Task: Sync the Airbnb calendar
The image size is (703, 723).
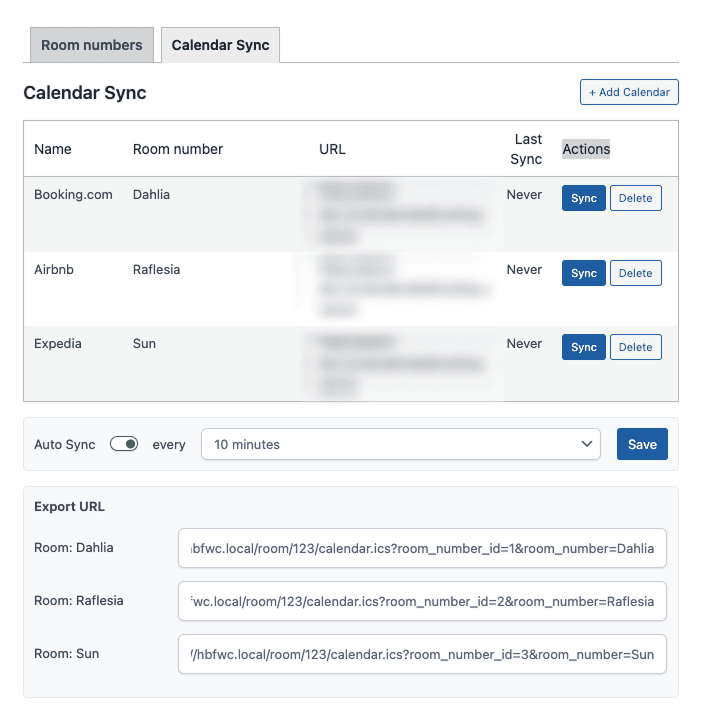Action: [x=583, y=273]
